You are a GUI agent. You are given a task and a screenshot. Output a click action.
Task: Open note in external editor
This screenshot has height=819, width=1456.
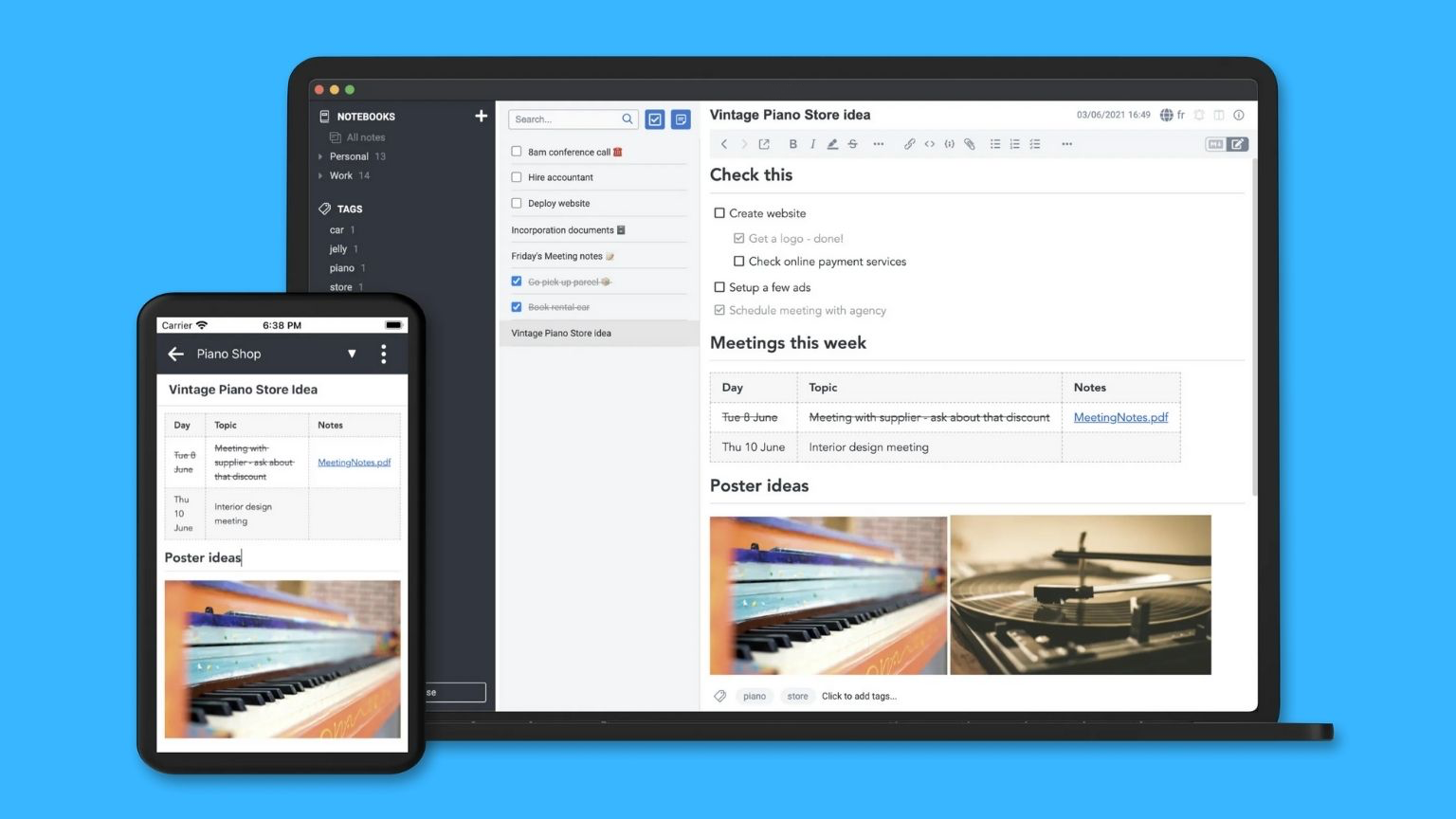point(764,144)
